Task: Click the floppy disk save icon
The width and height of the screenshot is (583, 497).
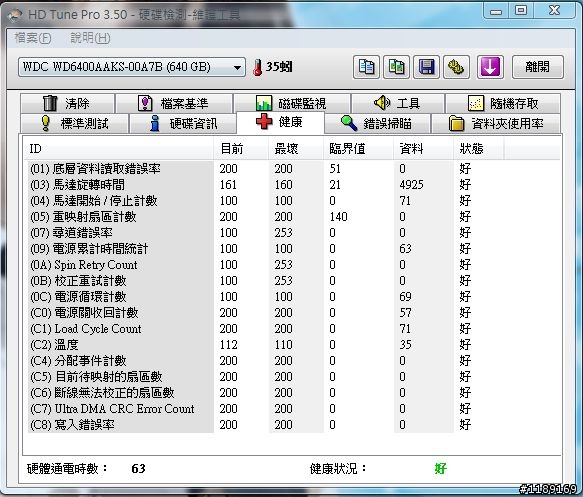Action: (x=426, y=67)
